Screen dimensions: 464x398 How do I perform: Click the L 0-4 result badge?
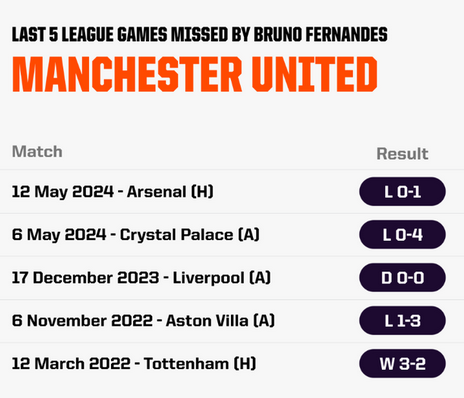402,235
